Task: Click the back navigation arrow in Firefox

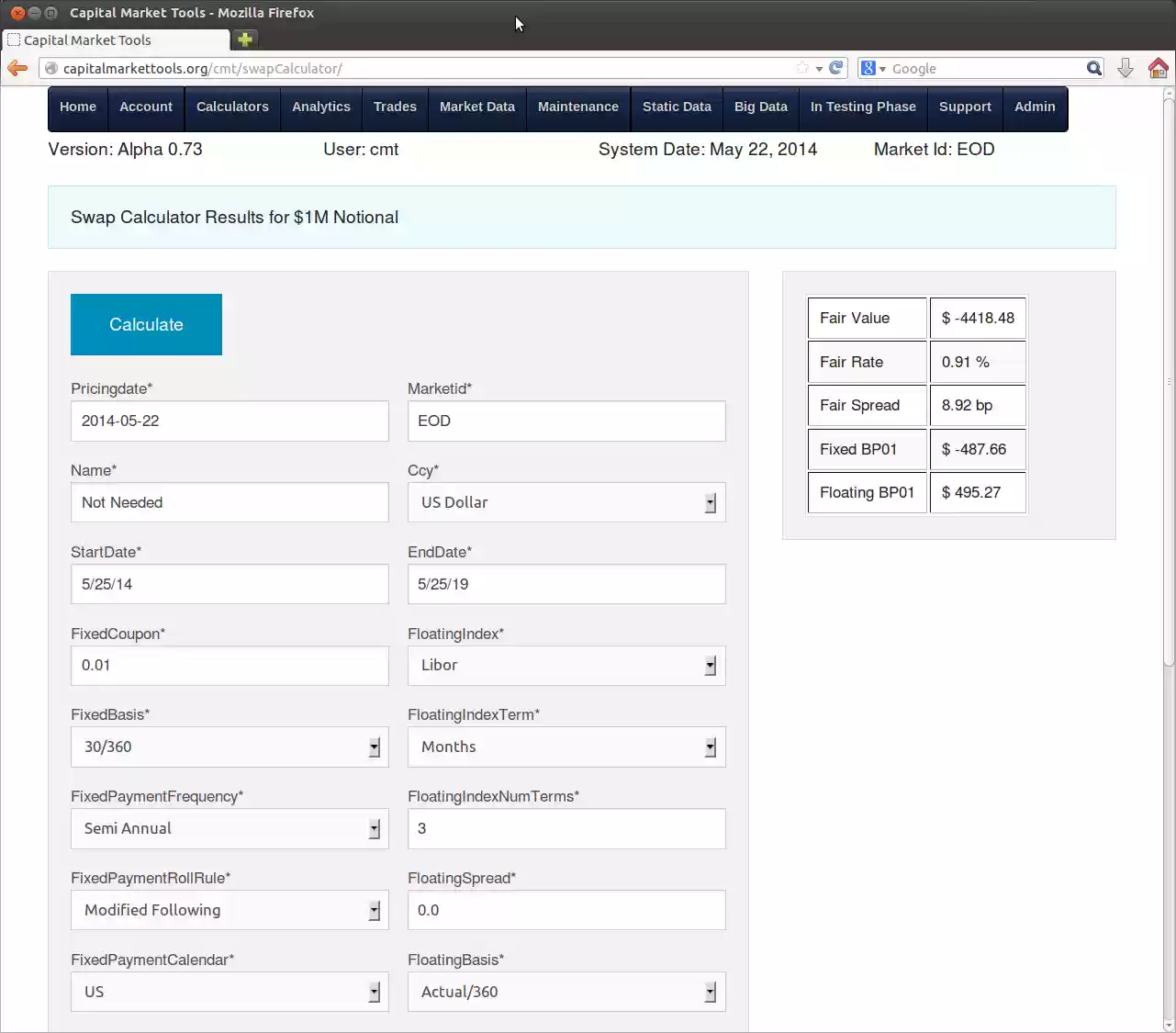Action: tap(17, 68)
